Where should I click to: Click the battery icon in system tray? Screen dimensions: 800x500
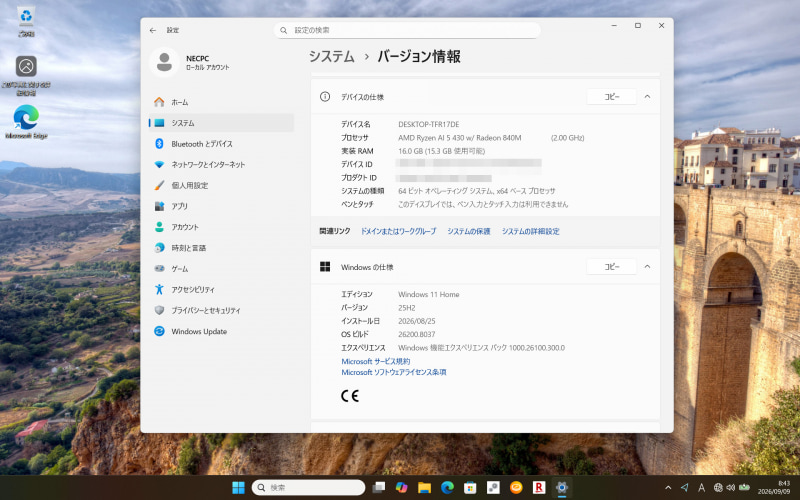coord(744,488)
